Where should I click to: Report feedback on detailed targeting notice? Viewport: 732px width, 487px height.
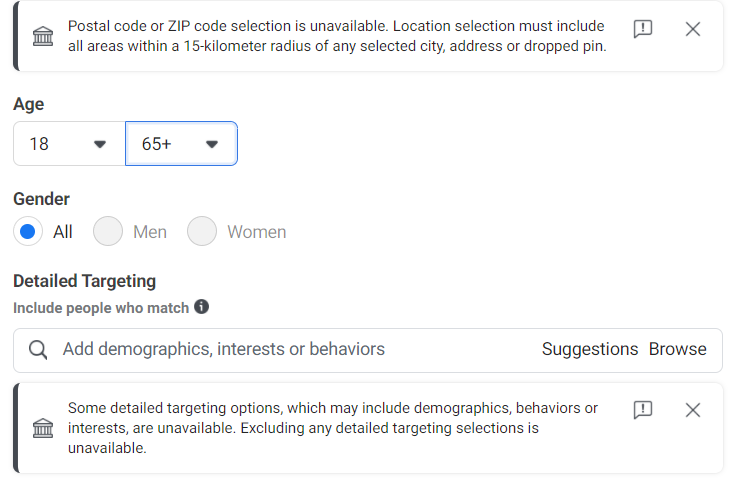[x=643, y=409]
